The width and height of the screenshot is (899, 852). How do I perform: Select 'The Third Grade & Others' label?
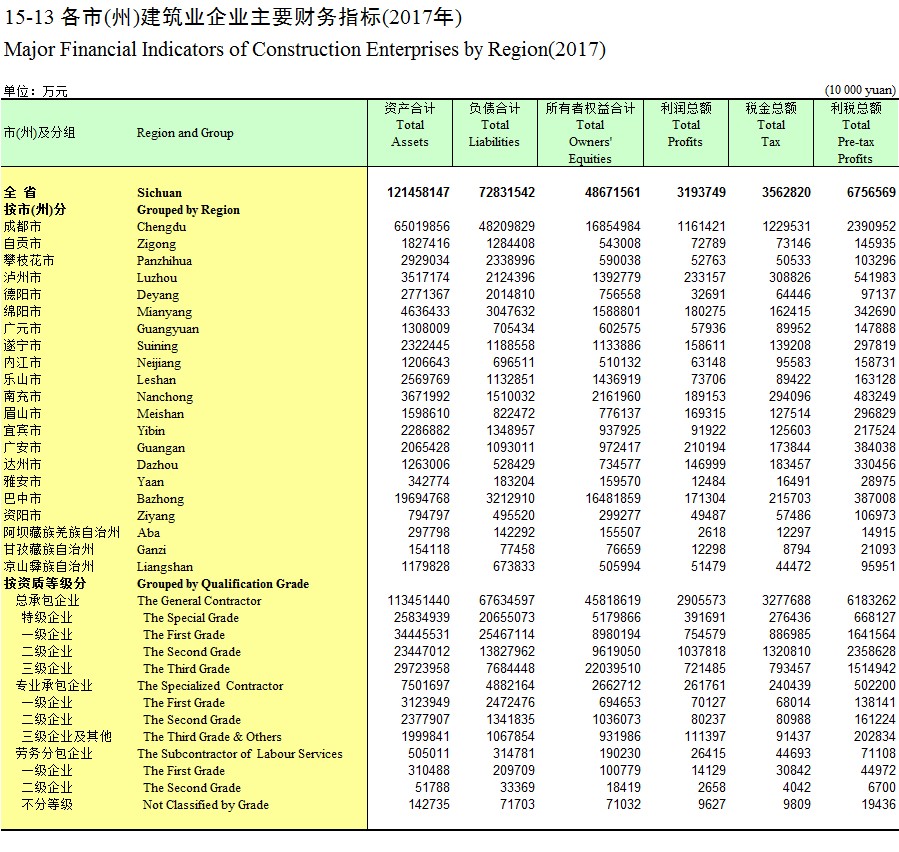(212, 737)
